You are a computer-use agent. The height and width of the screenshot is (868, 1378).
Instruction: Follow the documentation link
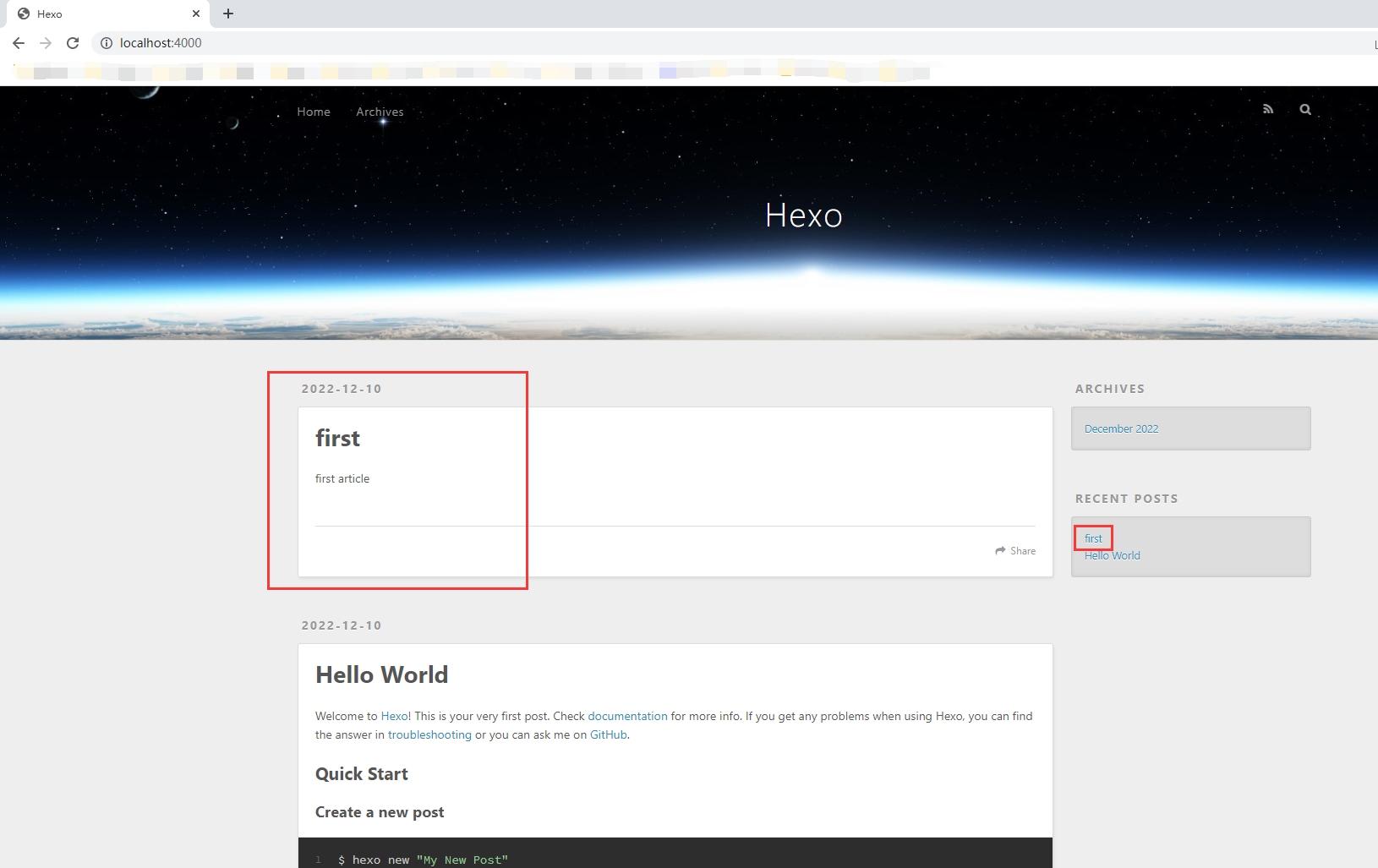[627, 716]
